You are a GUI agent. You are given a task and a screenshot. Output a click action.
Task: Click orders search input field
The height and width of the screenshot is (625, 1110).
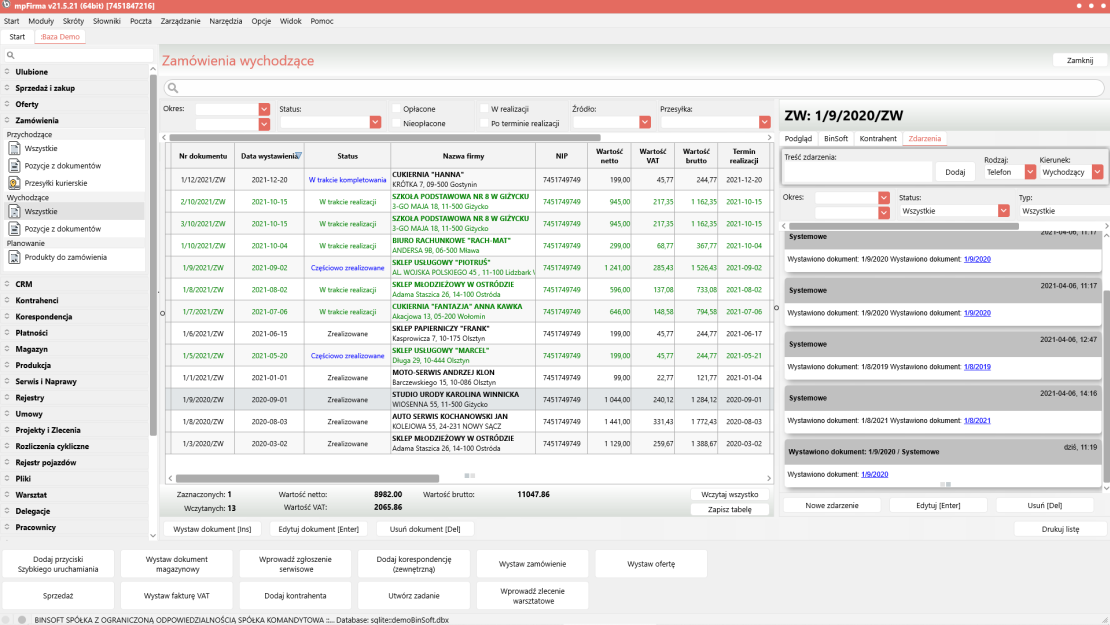coord(634,88)
